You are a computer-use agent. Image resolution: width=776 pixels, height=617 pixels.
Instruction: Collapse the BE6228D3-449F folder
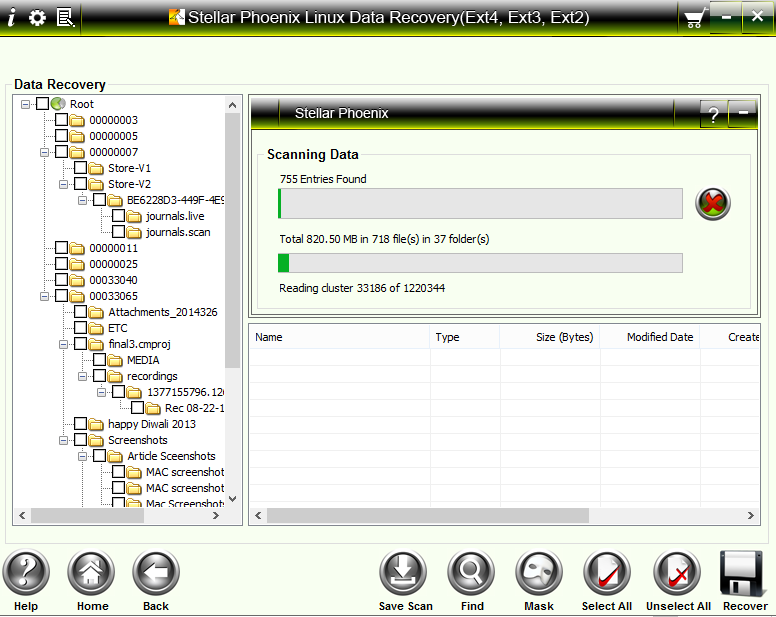(x=83, y=200)
